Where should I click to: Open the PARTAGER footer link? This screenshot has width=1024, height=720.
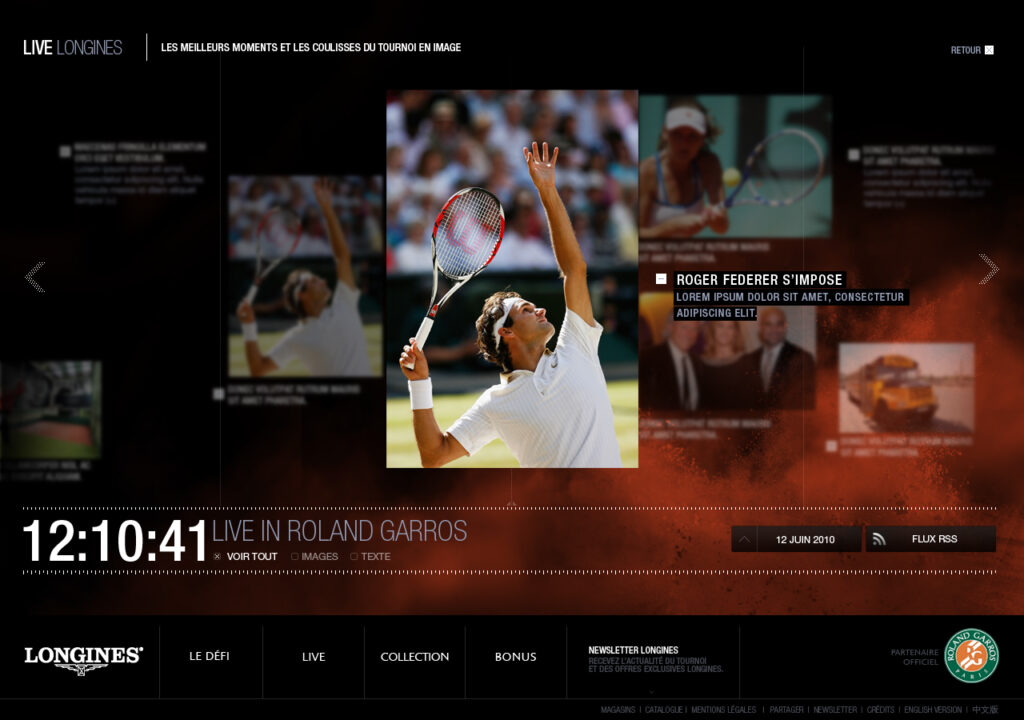(786, 710)
